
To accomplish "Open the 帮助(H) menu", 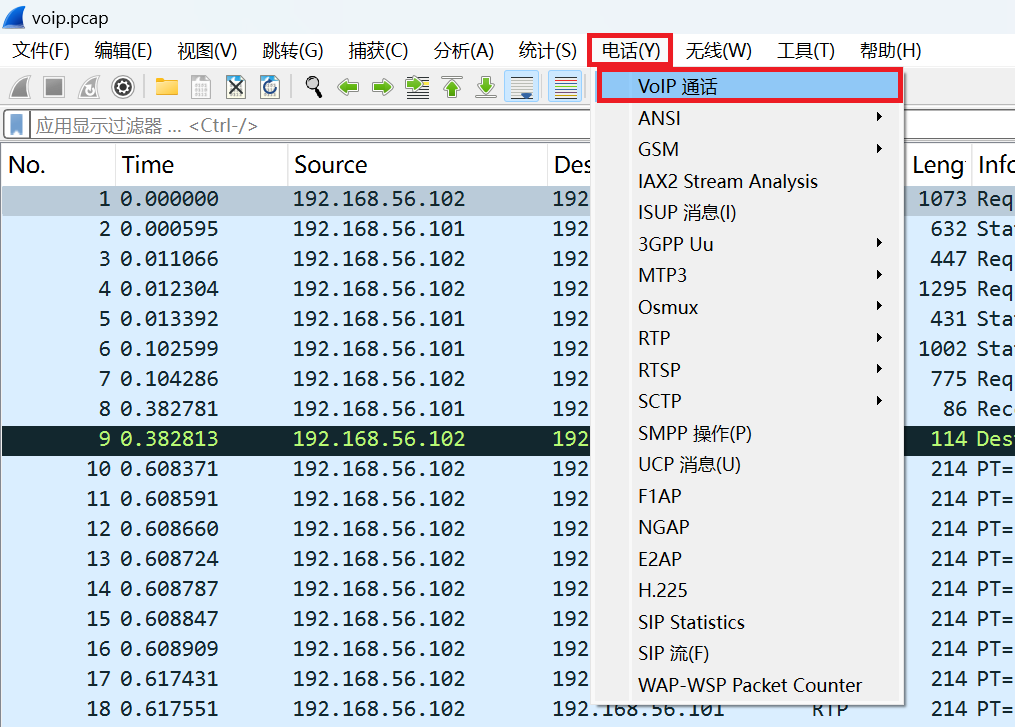I will point(891,50).
